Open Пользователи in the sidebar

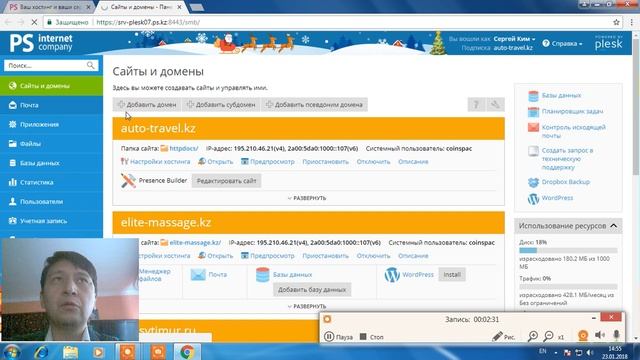tap(51, 202)
